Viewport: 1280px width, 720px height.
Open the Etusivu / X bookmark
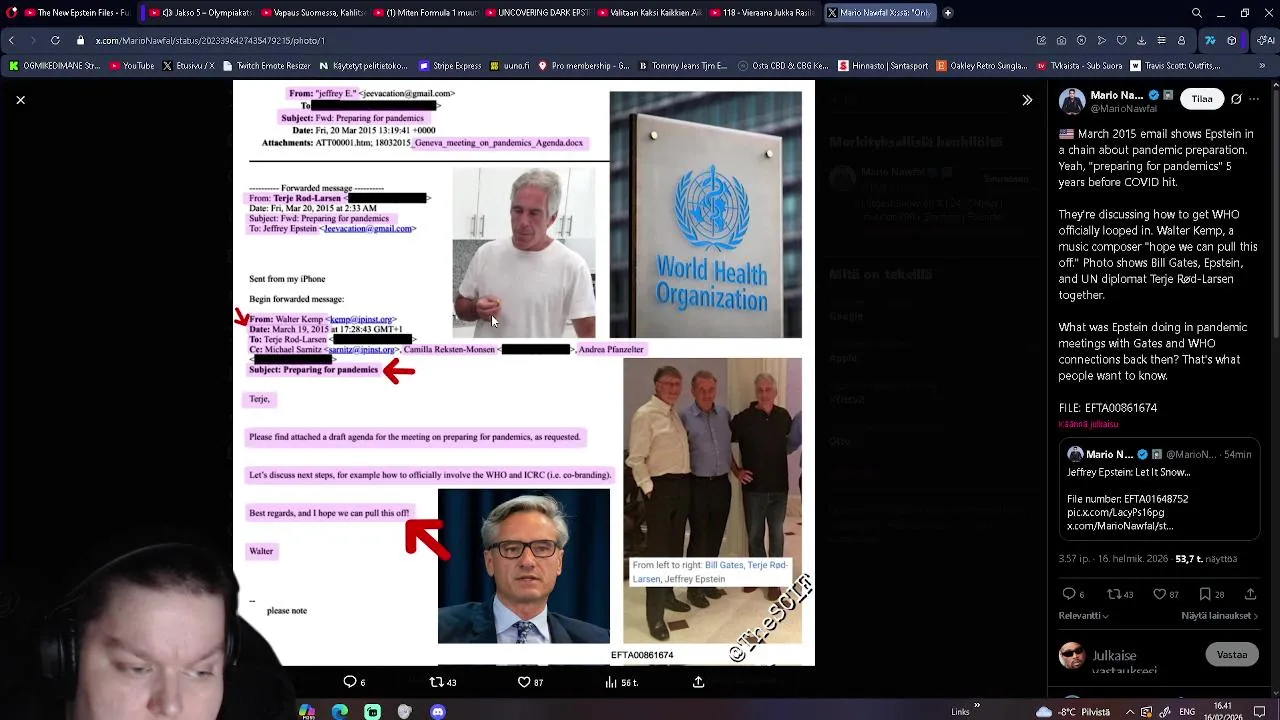coord(189,66)
